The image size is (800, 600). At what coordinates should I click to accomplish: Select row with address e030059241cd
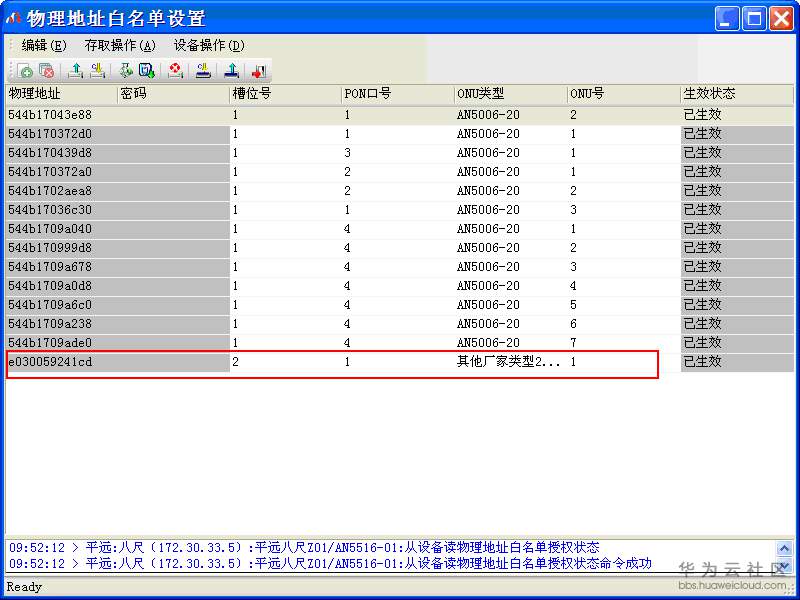point(400,362)
